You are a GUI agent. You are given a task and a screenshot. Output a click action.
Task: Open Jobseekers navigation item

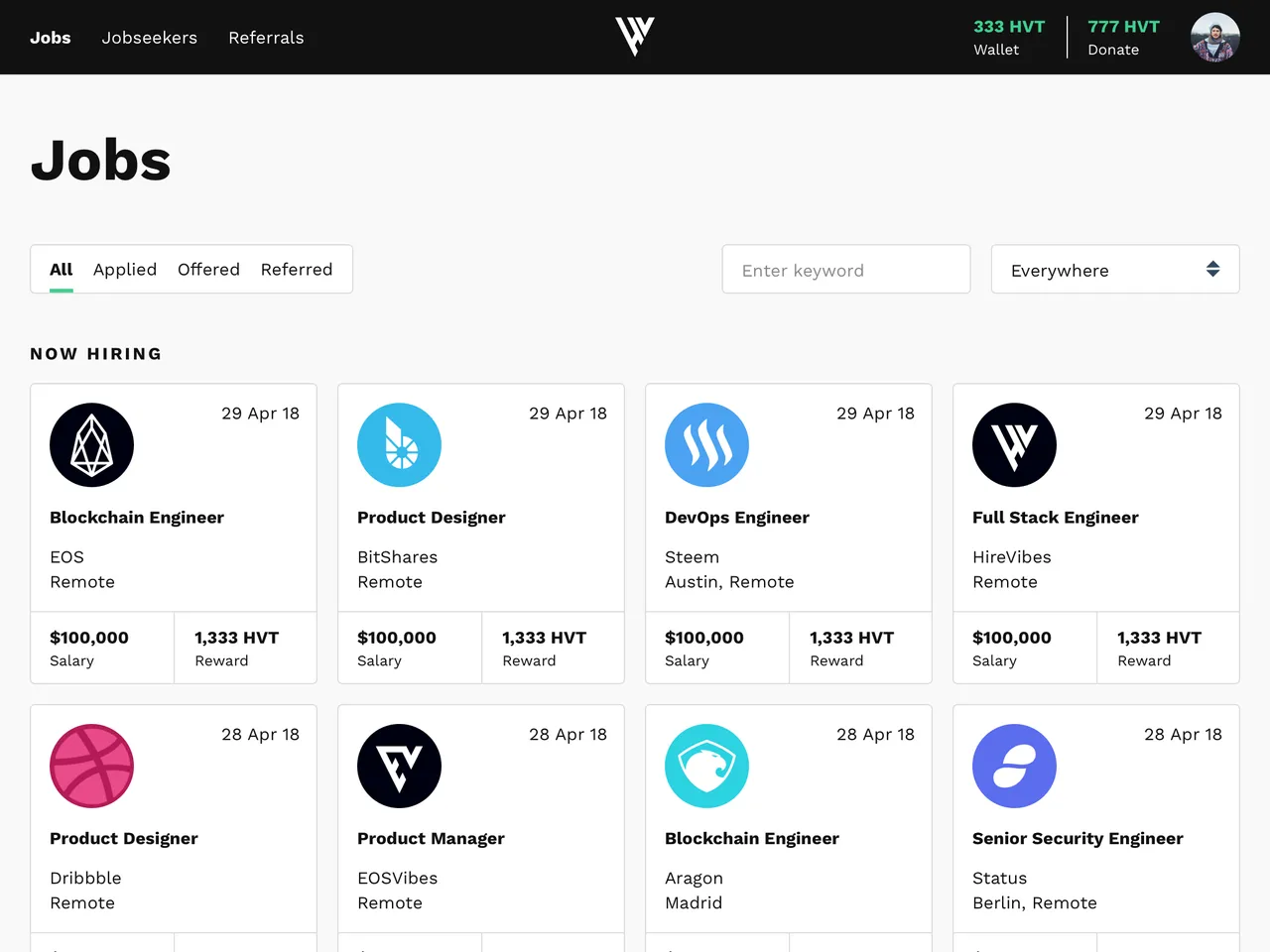(x=150, y=38)
